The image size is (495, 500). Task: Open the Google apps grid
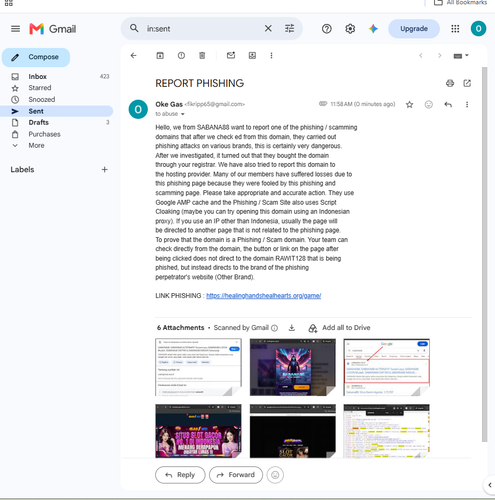point(455,29)
